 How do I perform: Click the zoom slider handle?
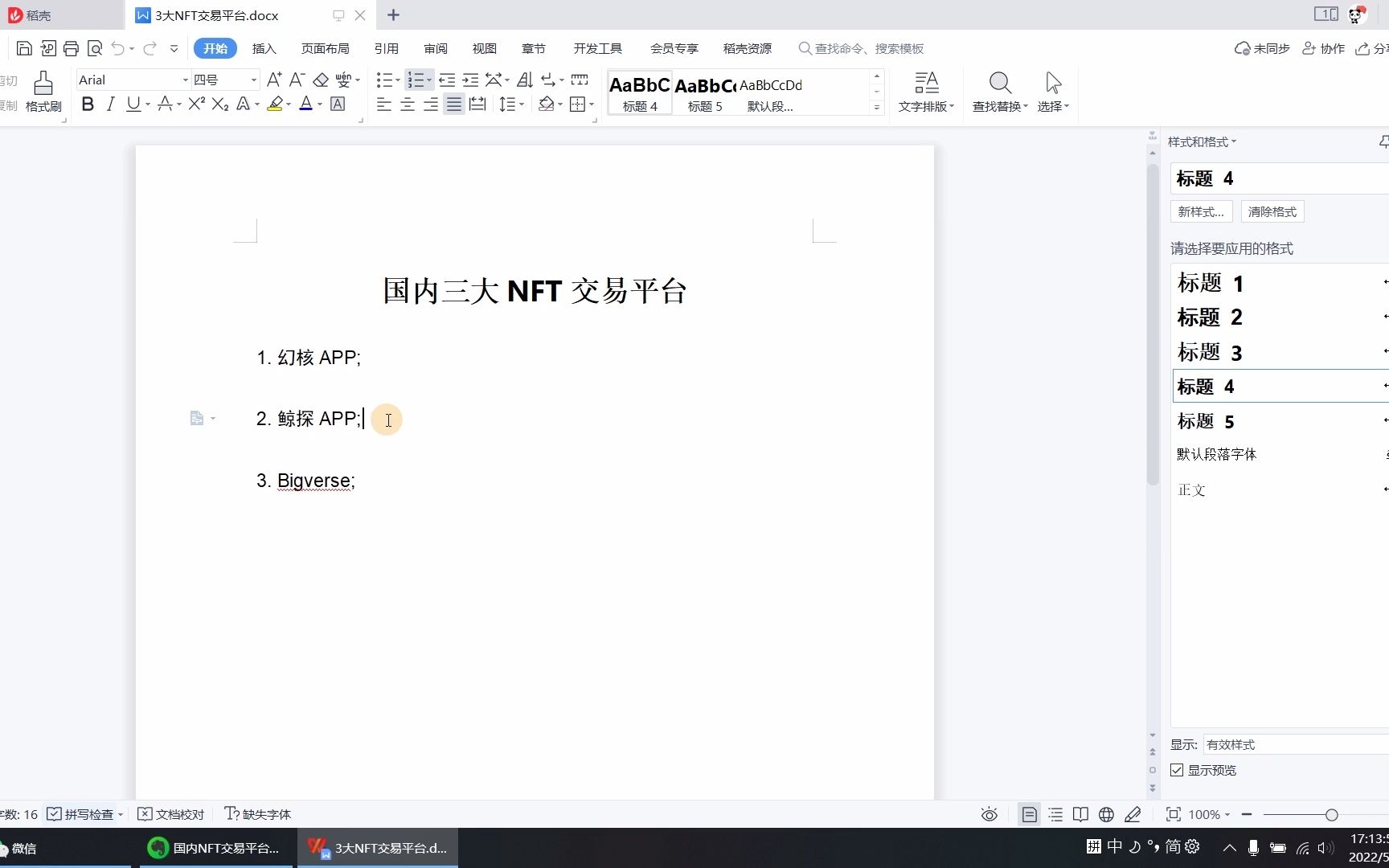click(1332, 815)
